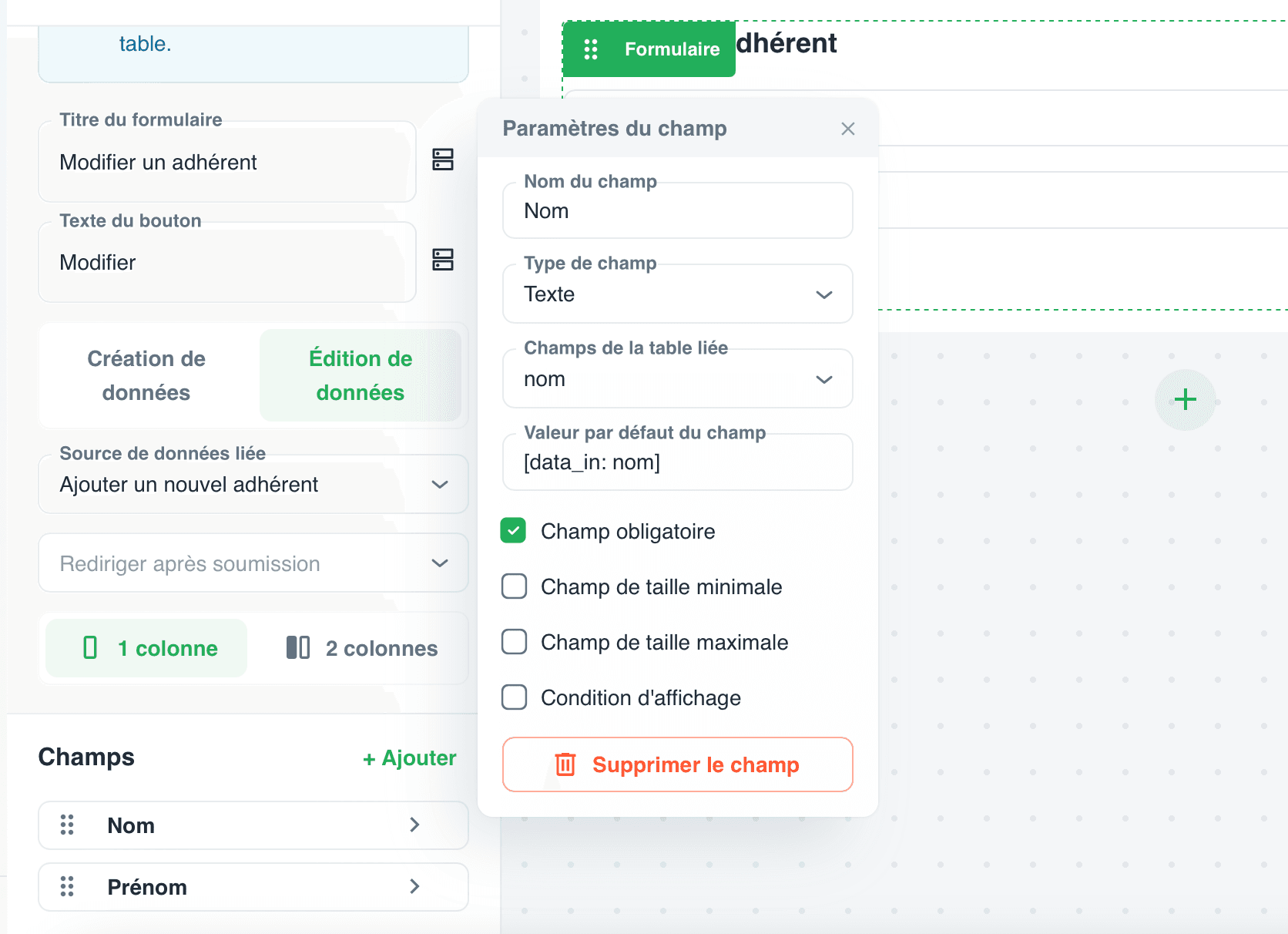1288x934 pixels.
Task: Open the Type de champ dropdown
Action: pos(678,294)
